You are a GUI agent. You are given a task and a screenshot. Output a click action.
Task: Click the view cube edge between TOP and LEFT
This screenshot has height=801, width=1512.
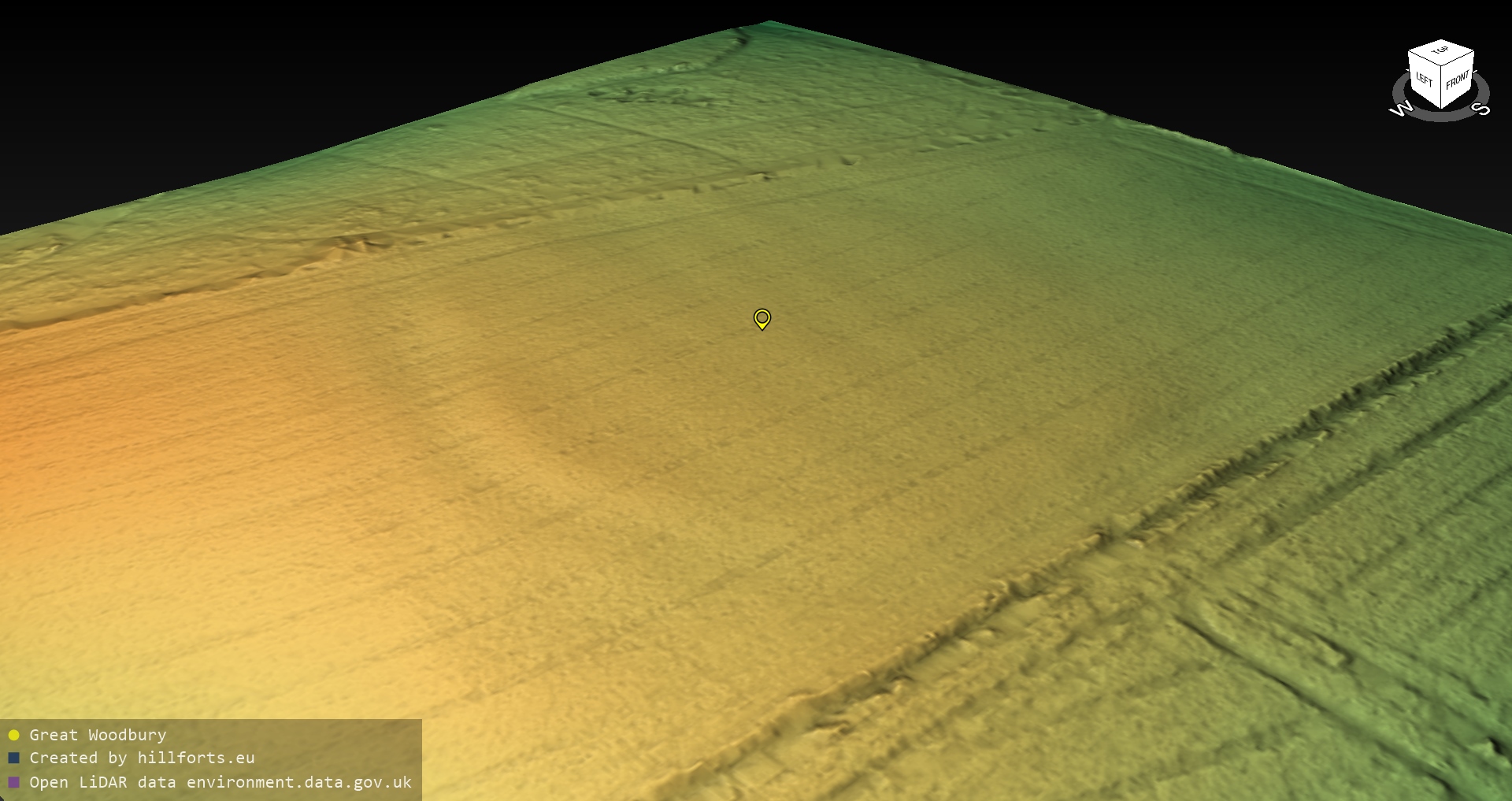point(1424,57)
